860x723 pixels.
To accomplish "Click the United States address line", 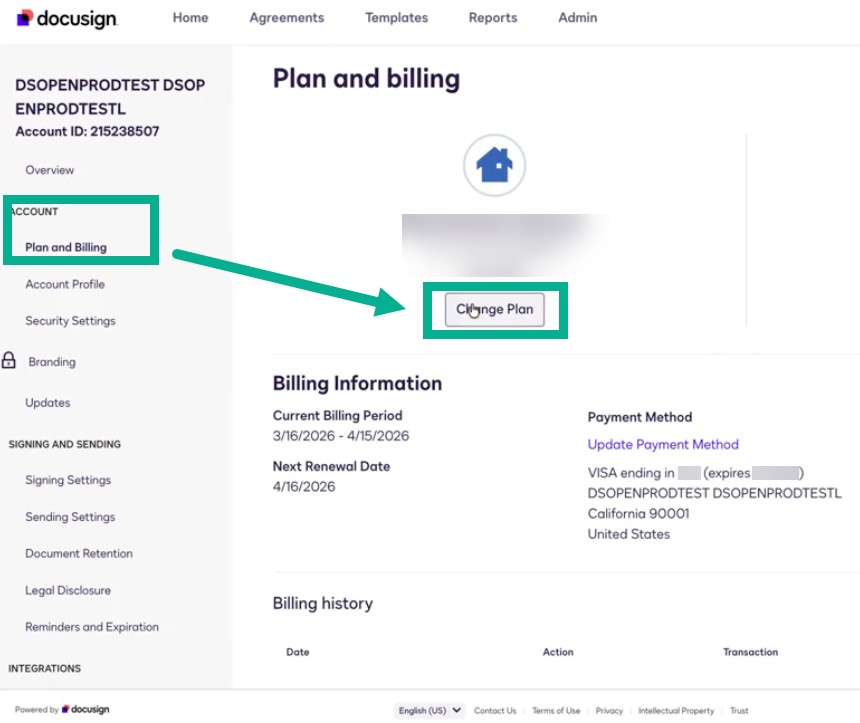I will [x=629, y=534].
